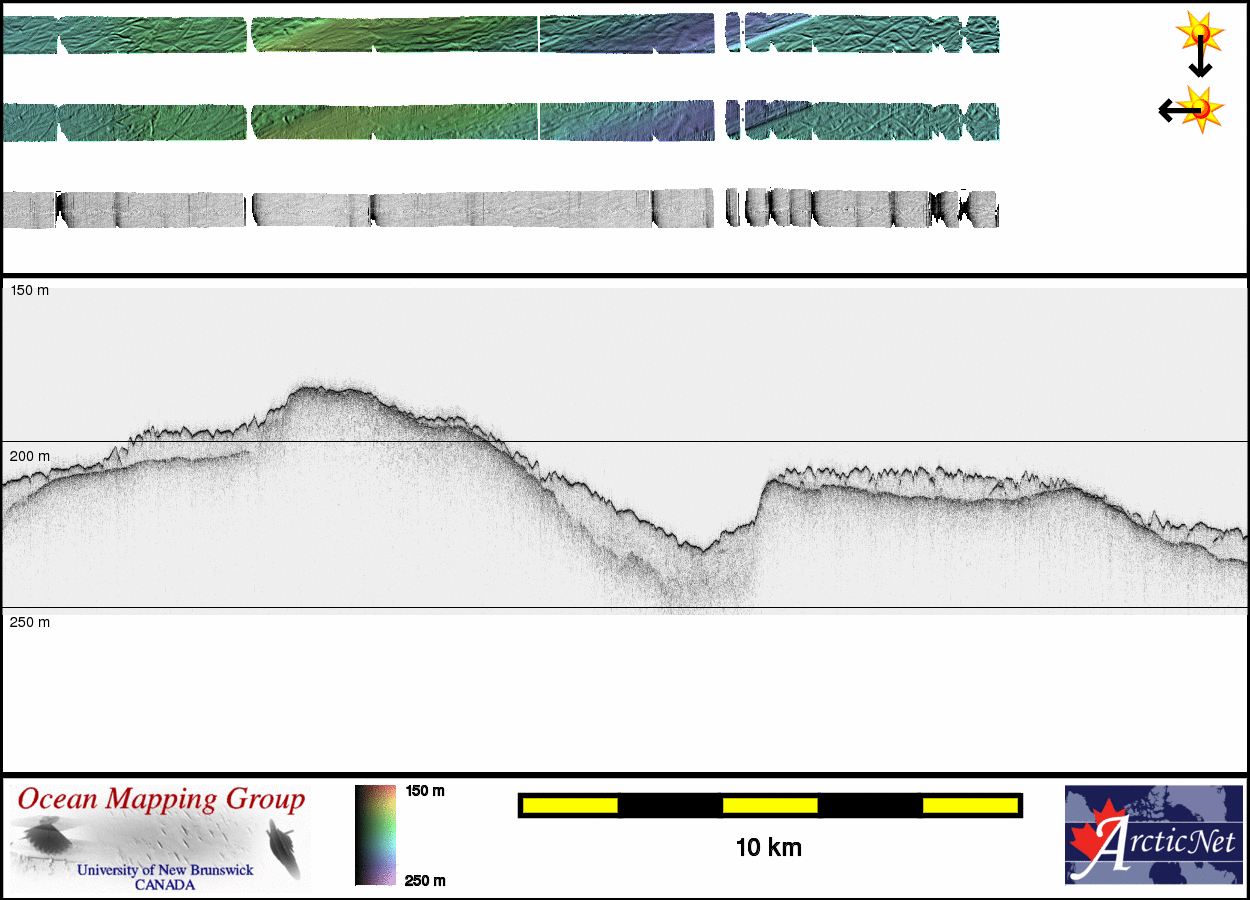Click the 150 m label beside color legend

[424, 791]
